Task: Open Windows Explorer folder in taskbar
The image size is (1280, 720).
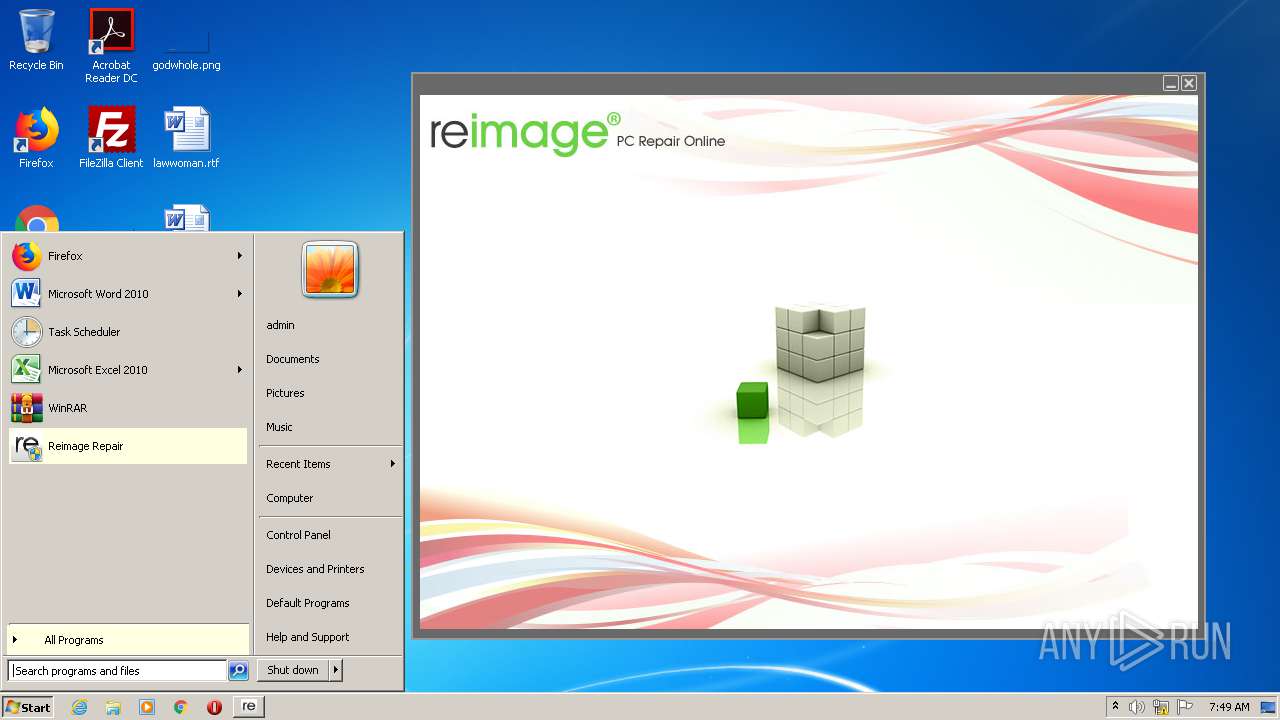Action: [113, 707]
